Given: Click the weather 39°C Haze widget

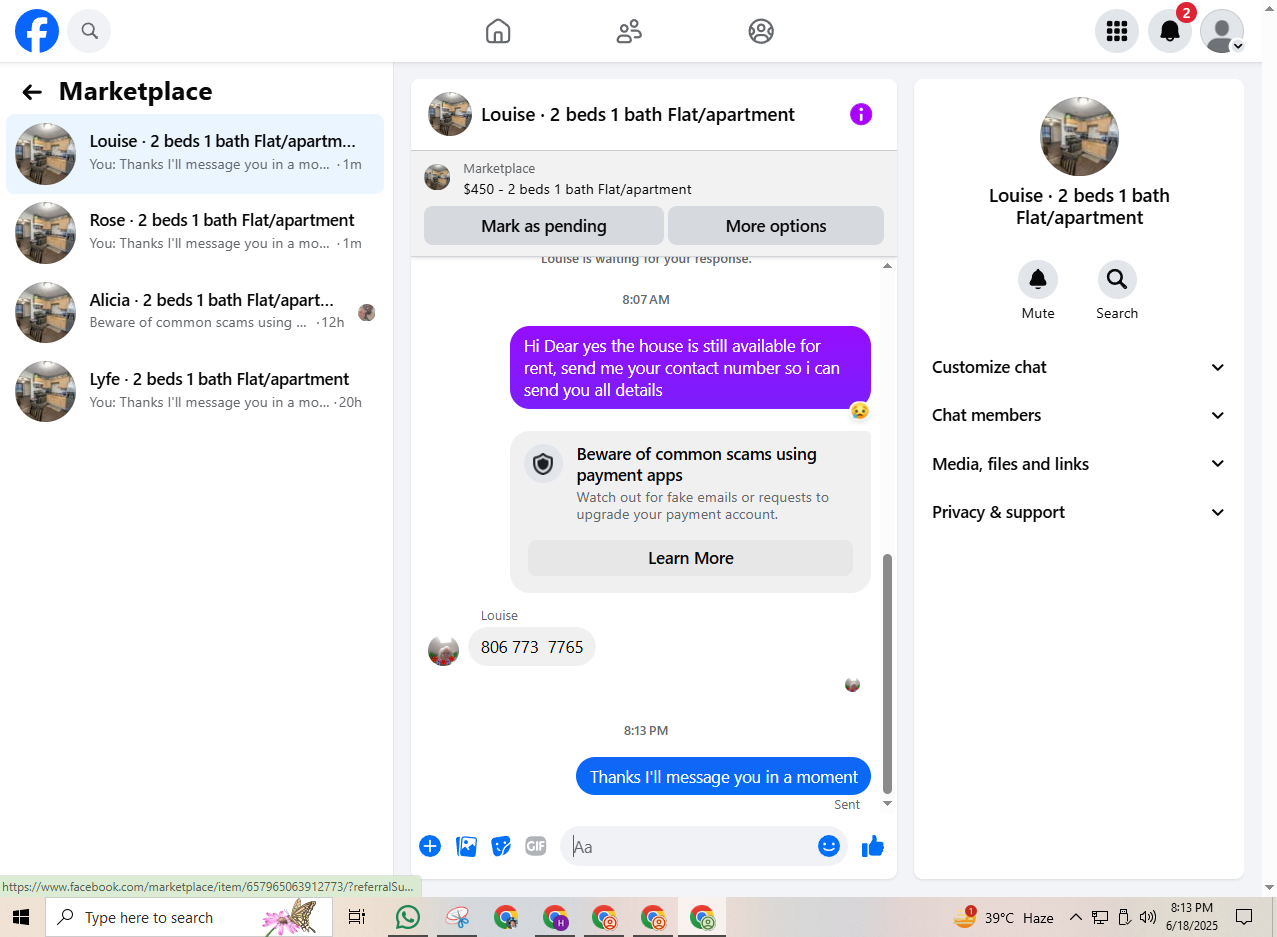Looking at the screenshot, I should coord(1003,917).
